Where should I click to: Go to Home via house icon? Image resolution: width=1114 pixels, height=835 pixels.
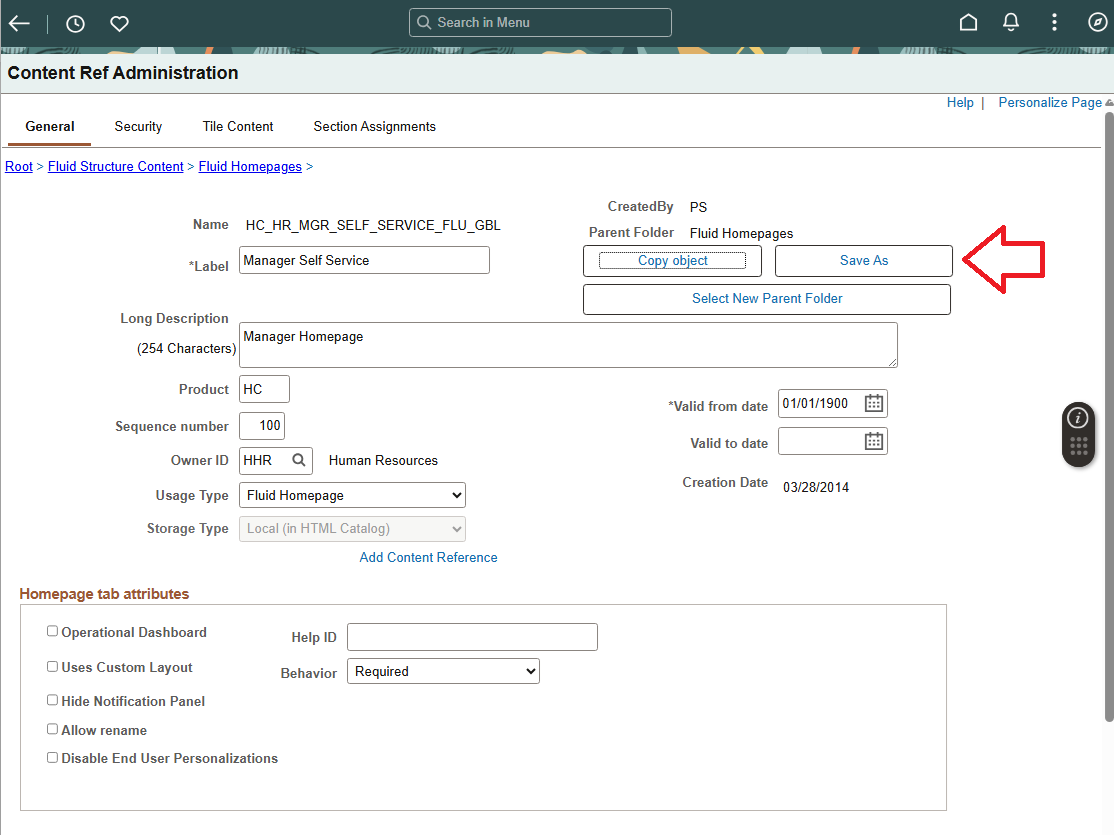click(x=968, y=22)
